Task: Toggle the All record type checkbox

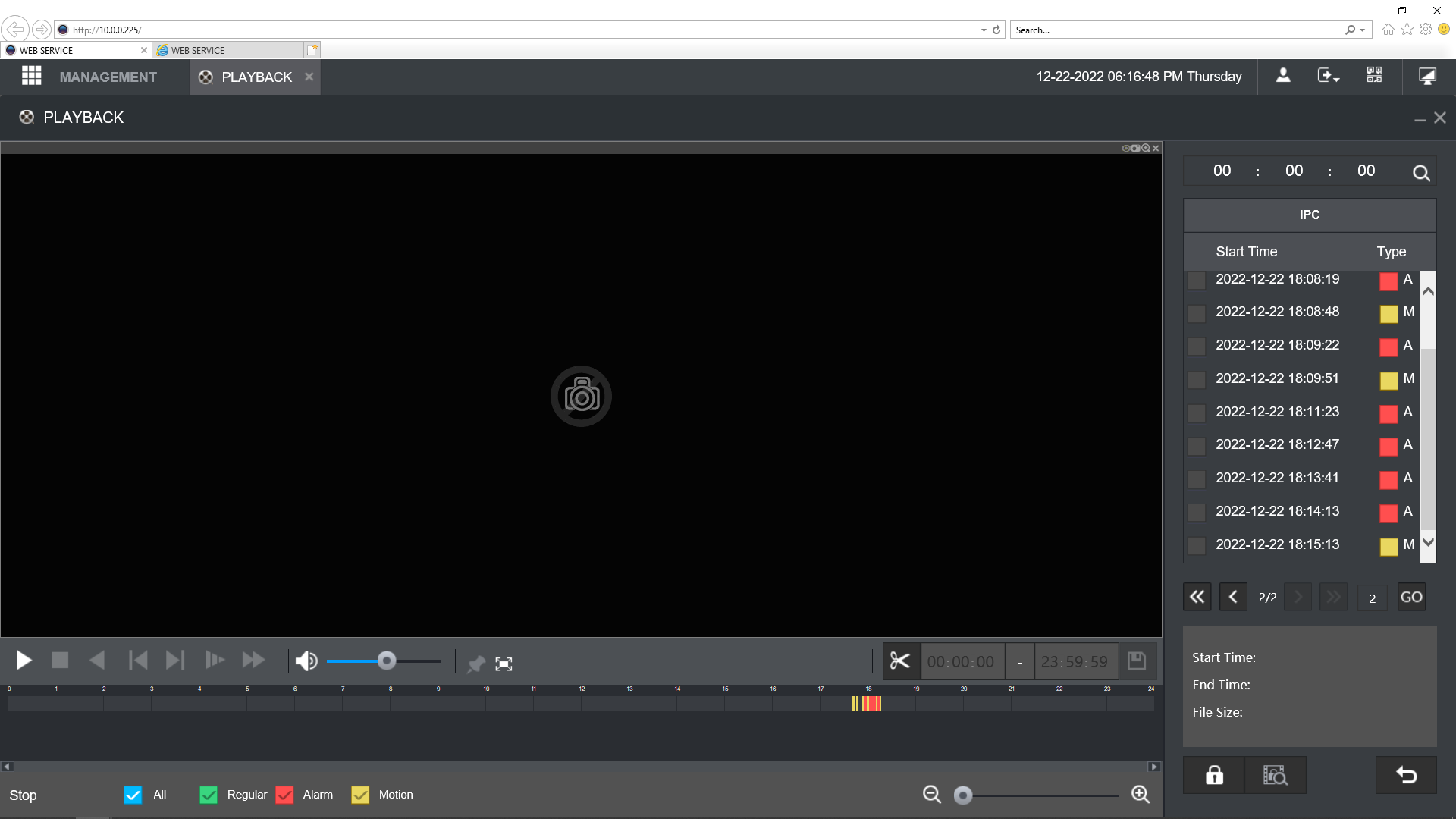Action: coord(133,795)
